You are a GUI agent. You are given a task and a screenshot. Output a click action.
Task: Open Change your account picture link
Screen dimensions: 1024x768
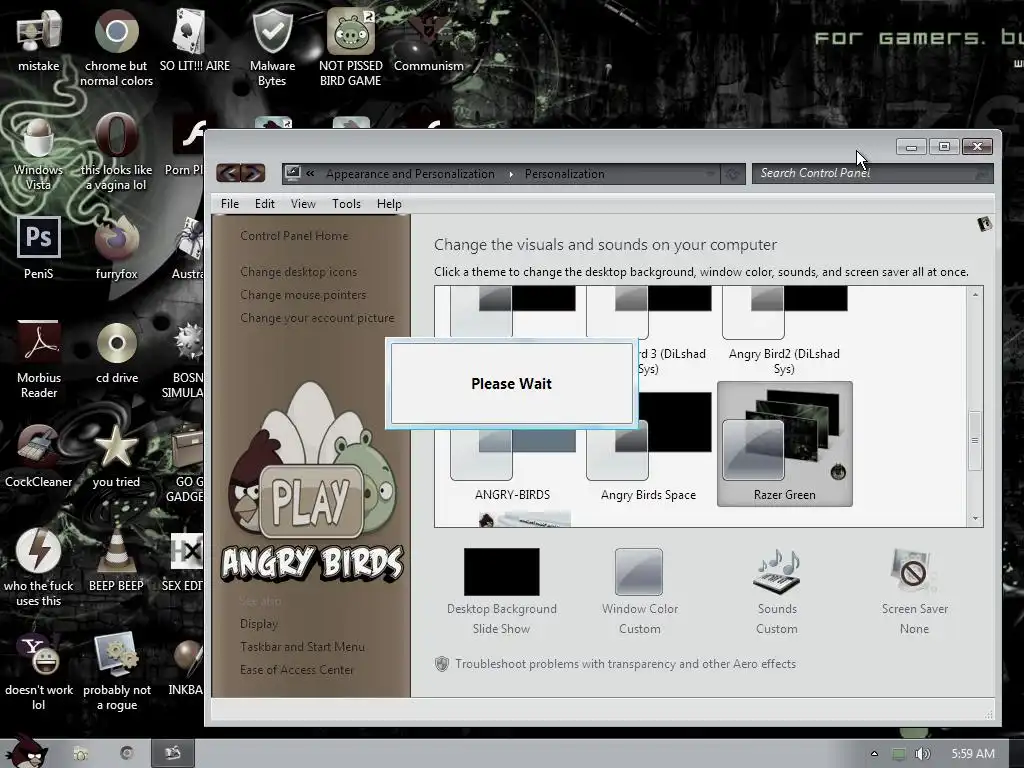(317, 318)
